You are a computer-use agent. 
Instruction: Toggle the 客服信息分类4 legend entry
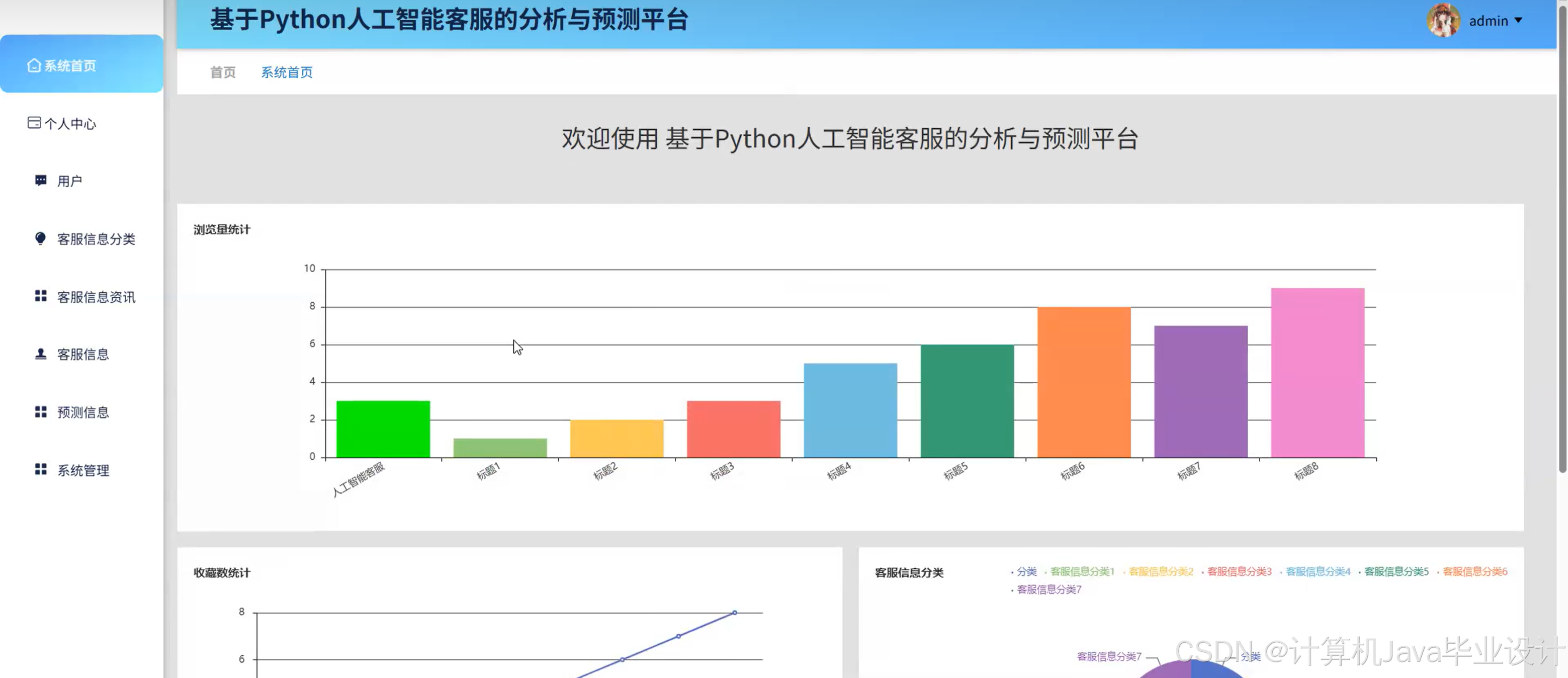click(1315, 571)
